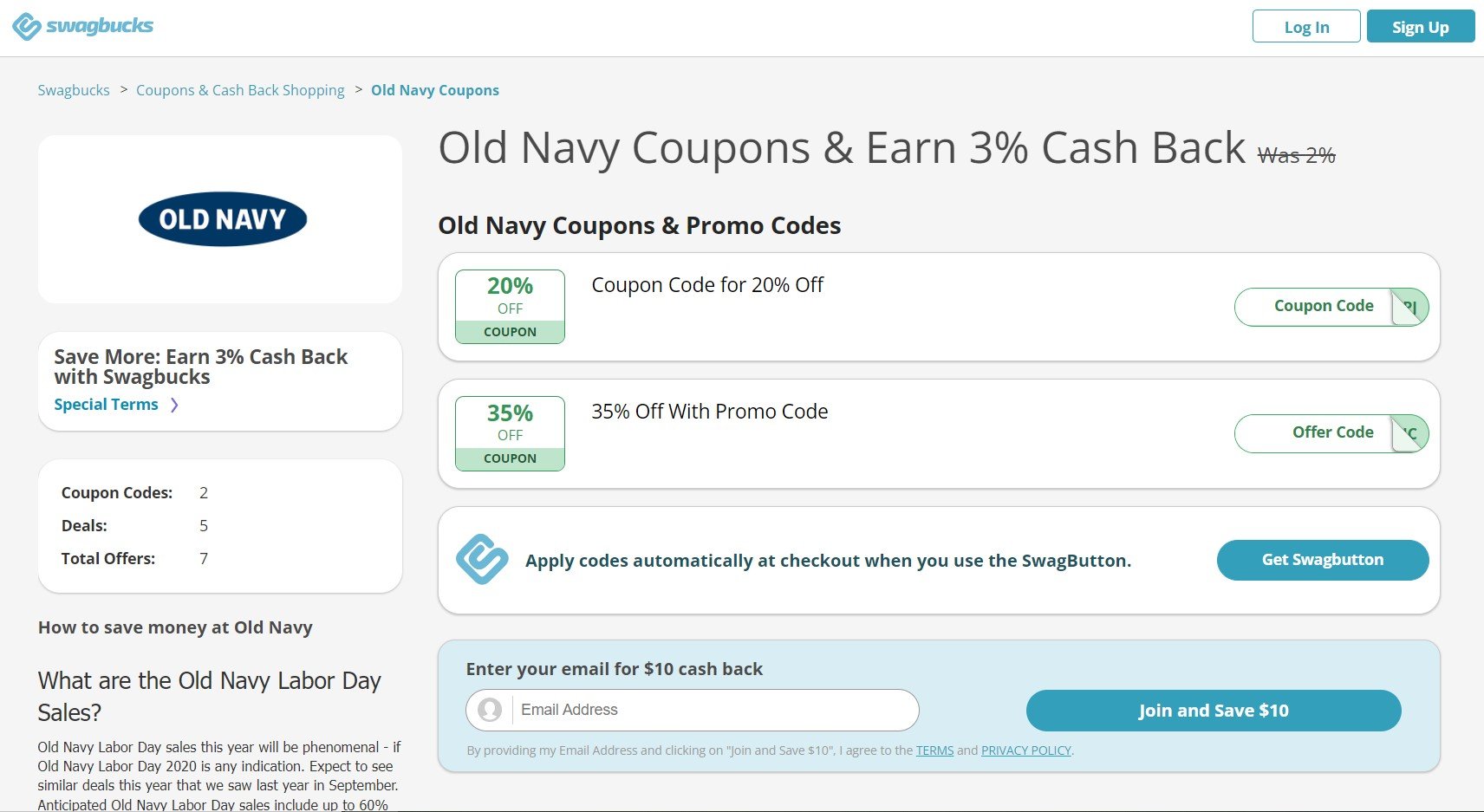Click the SwagButton logo icon in the checkout banner

point(482,560)
